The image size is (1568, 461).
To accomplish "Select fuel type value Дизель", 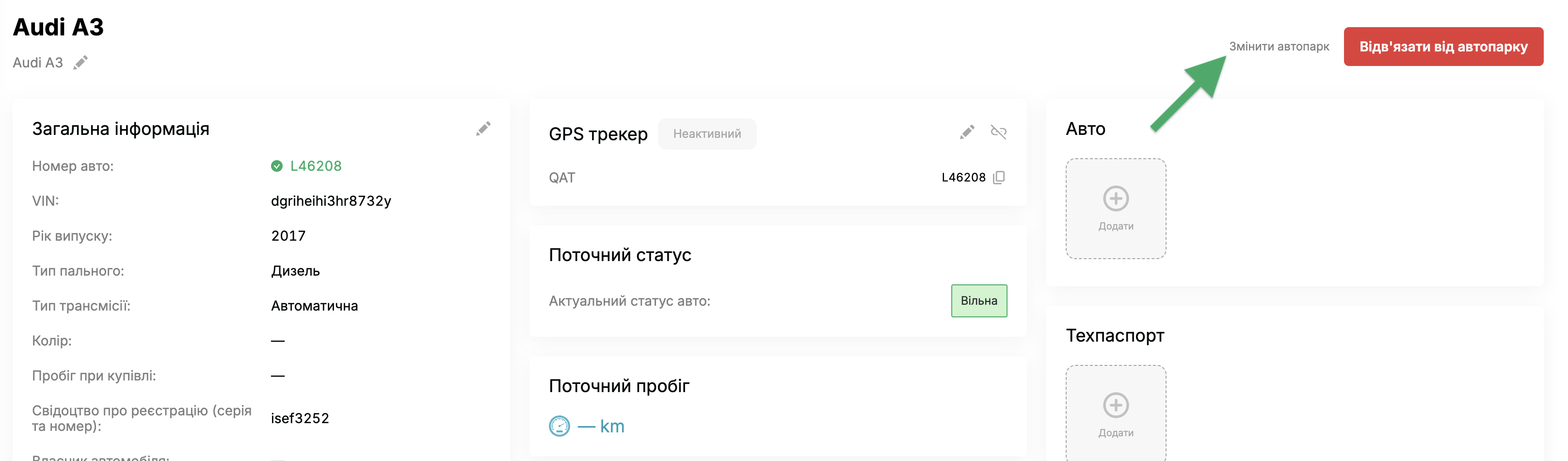I will click(x=295, y=271).
